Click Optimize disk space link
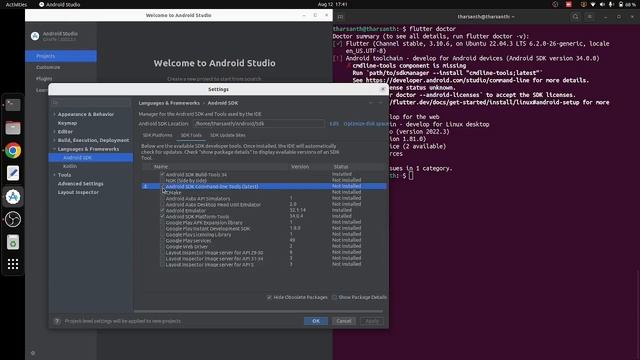640x360 pixels. pos(366,124)
